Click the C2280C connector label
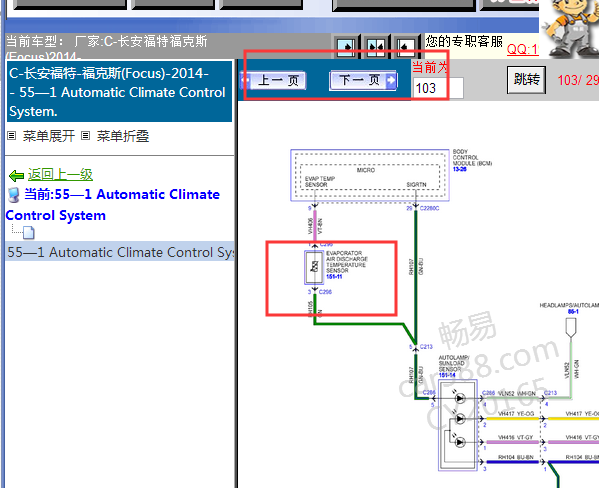This screenshot has width=599, height=488. 429,208
